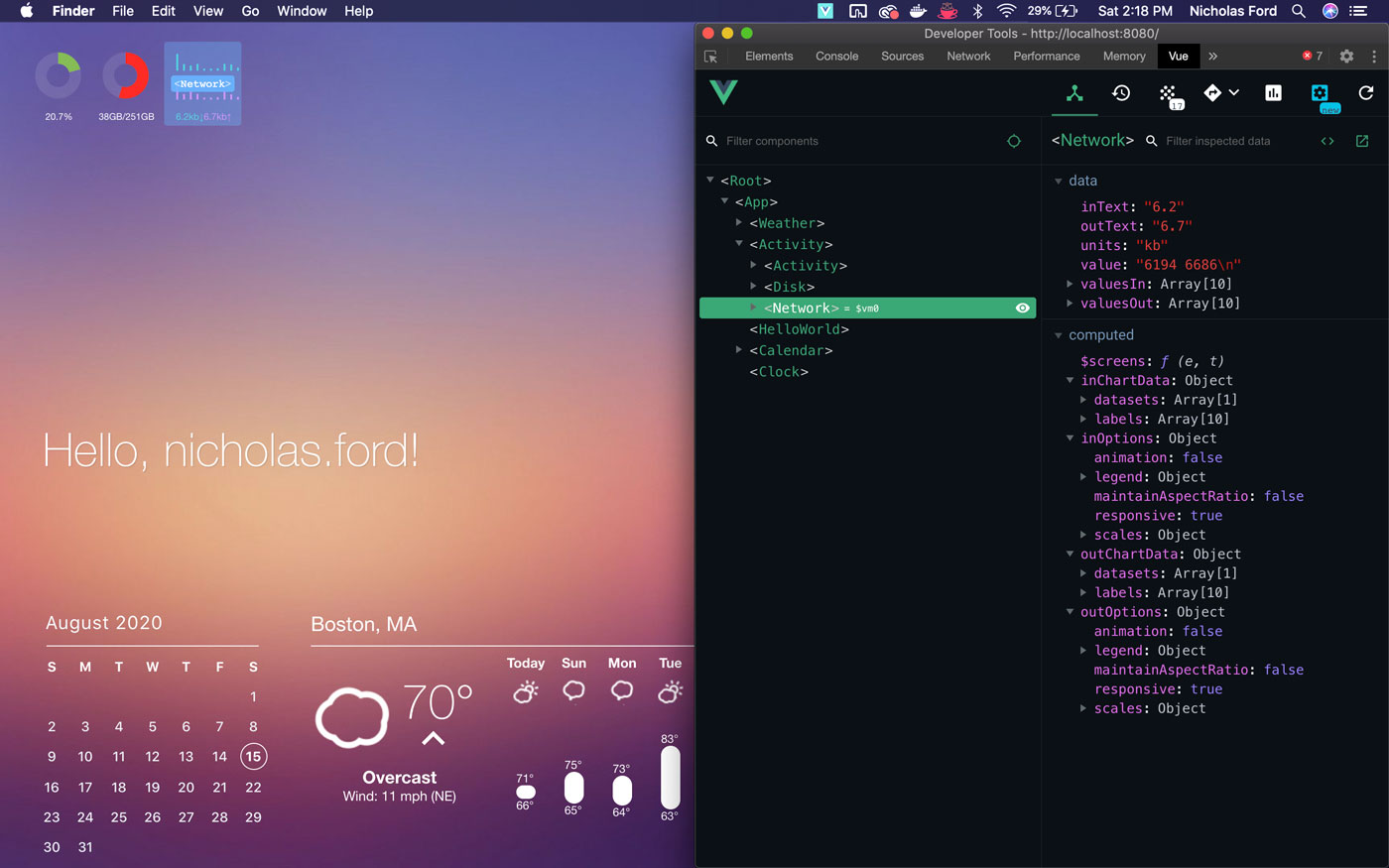Viewport: 1389px width, 868px height.
Task: Collapse the outOptions object
Action: [1070, 612]
